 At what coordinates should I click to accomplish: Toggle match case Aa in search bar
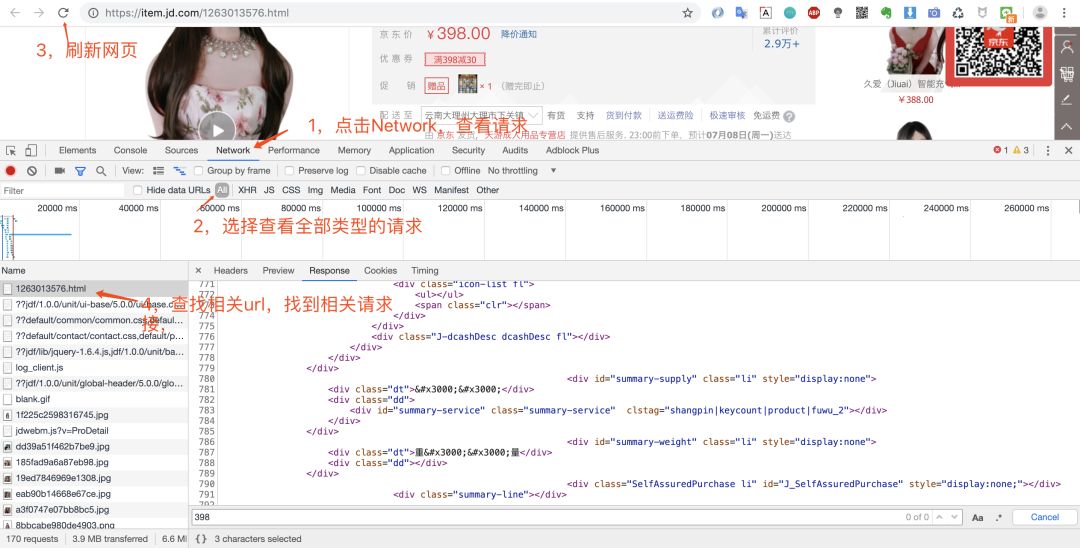(977, 517)
